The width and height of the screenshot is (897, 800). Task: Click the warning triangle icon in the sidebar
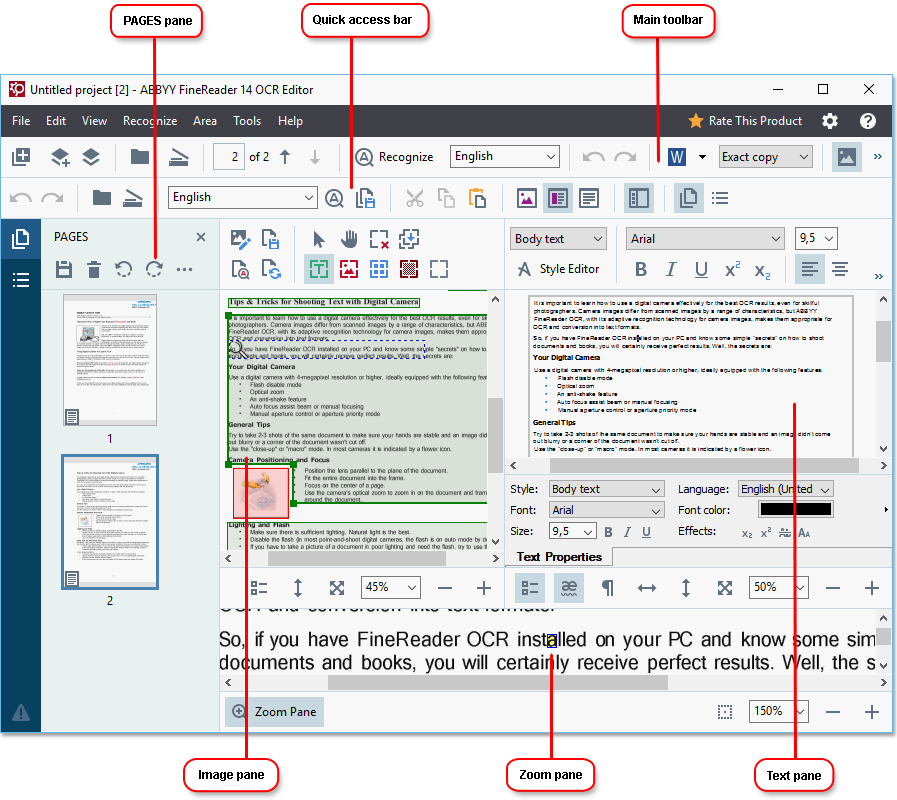coord(21,712)
